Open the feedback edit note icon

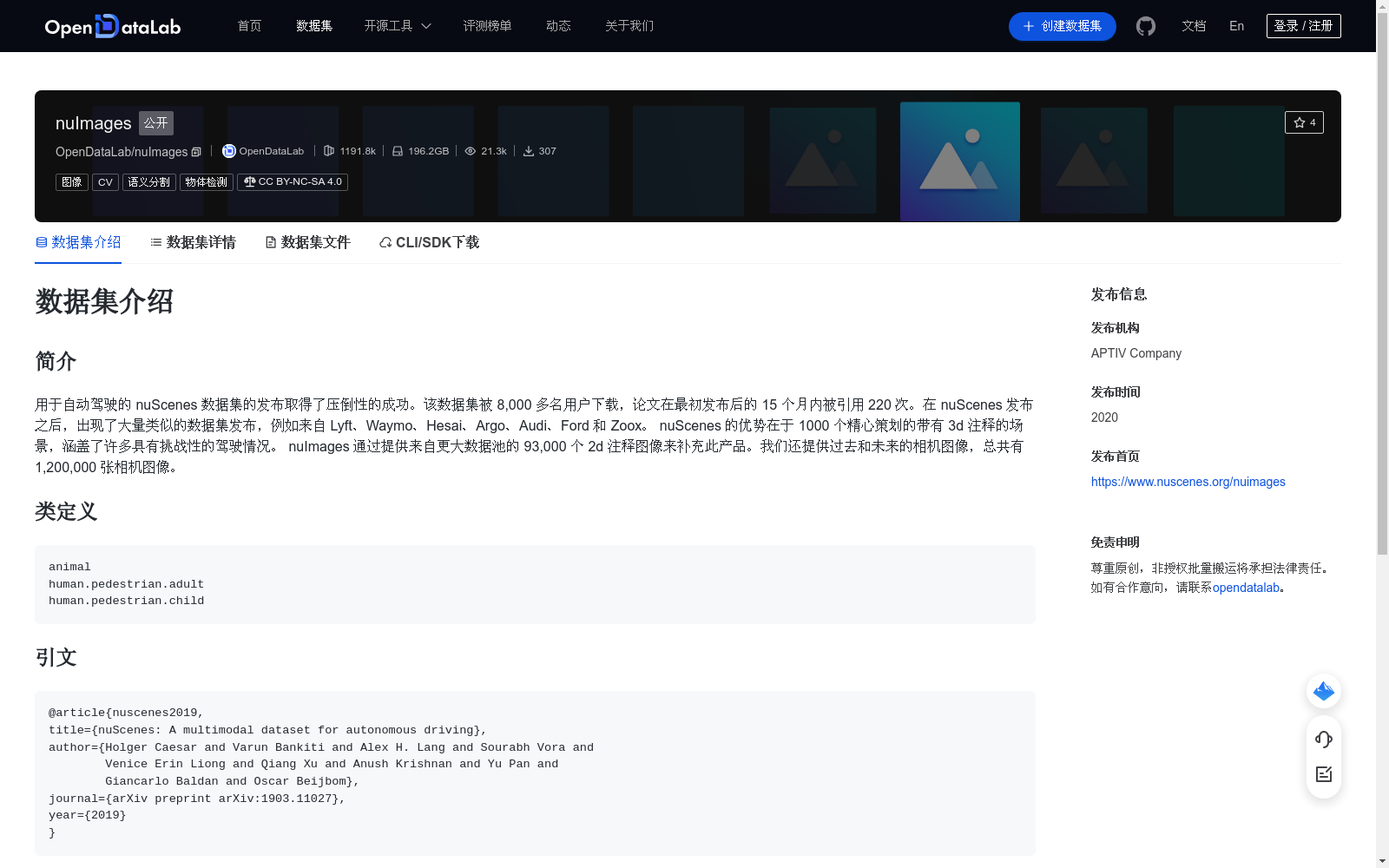(x=1324, y=774)
